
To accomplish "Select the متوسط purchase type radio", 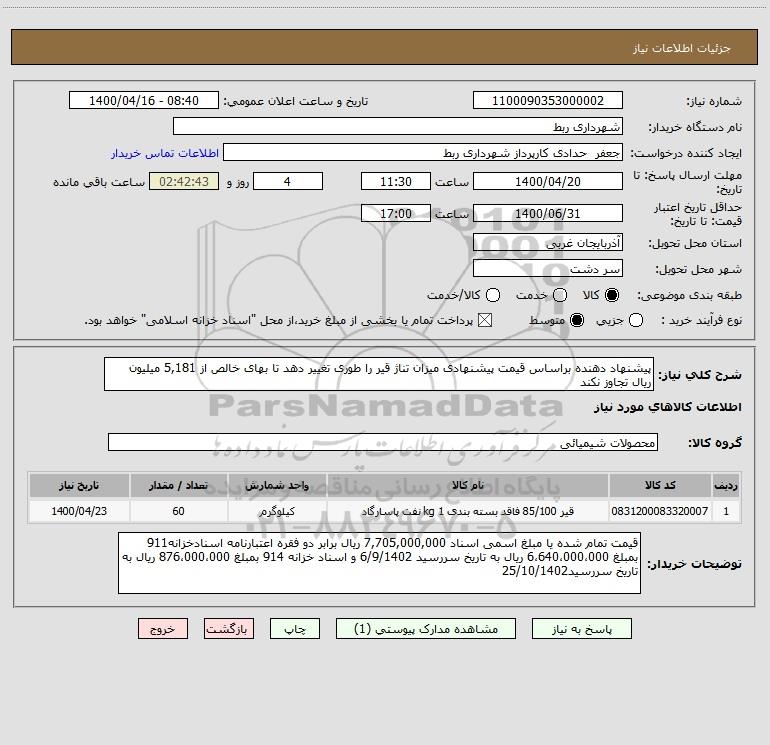I will [x=577, y=320].
